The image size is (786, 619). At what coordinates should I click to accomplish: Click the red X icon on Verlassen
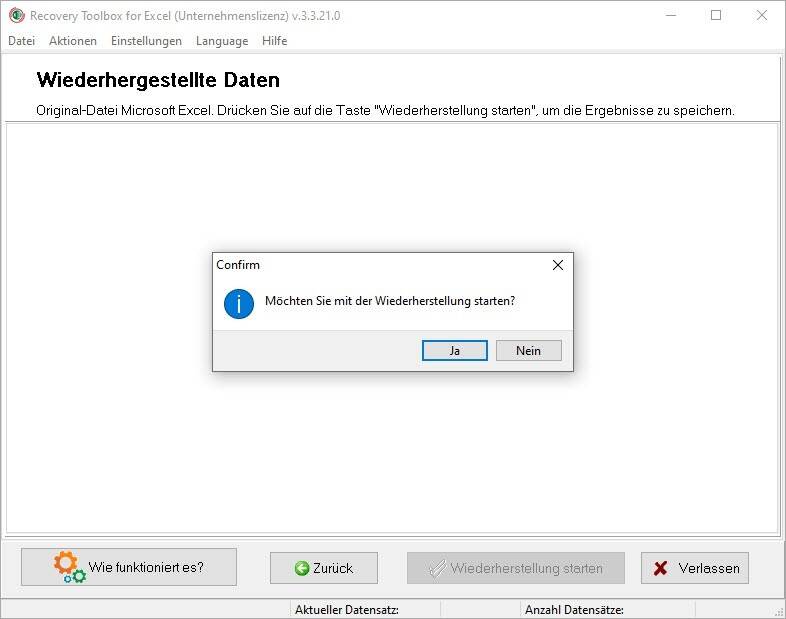(x=660, y=568)
